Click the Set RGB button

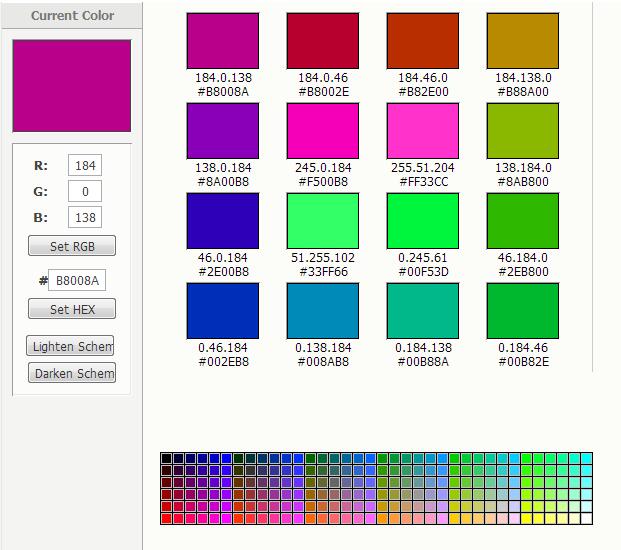coord(72,246)
